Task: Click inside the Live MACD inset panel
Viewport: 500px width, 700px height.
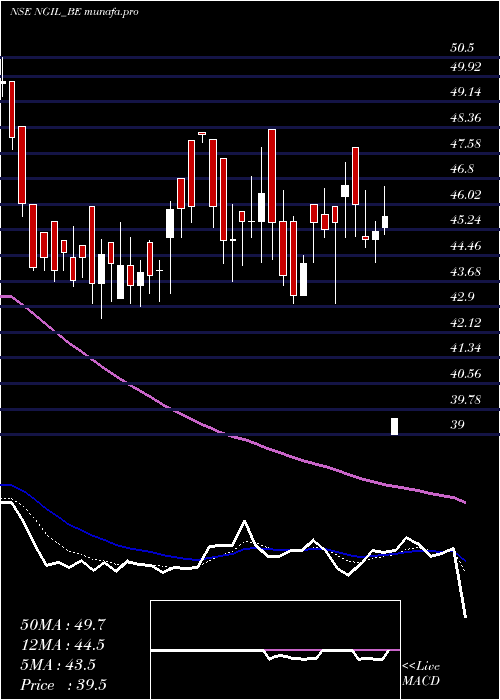Action: coord(275,650)
